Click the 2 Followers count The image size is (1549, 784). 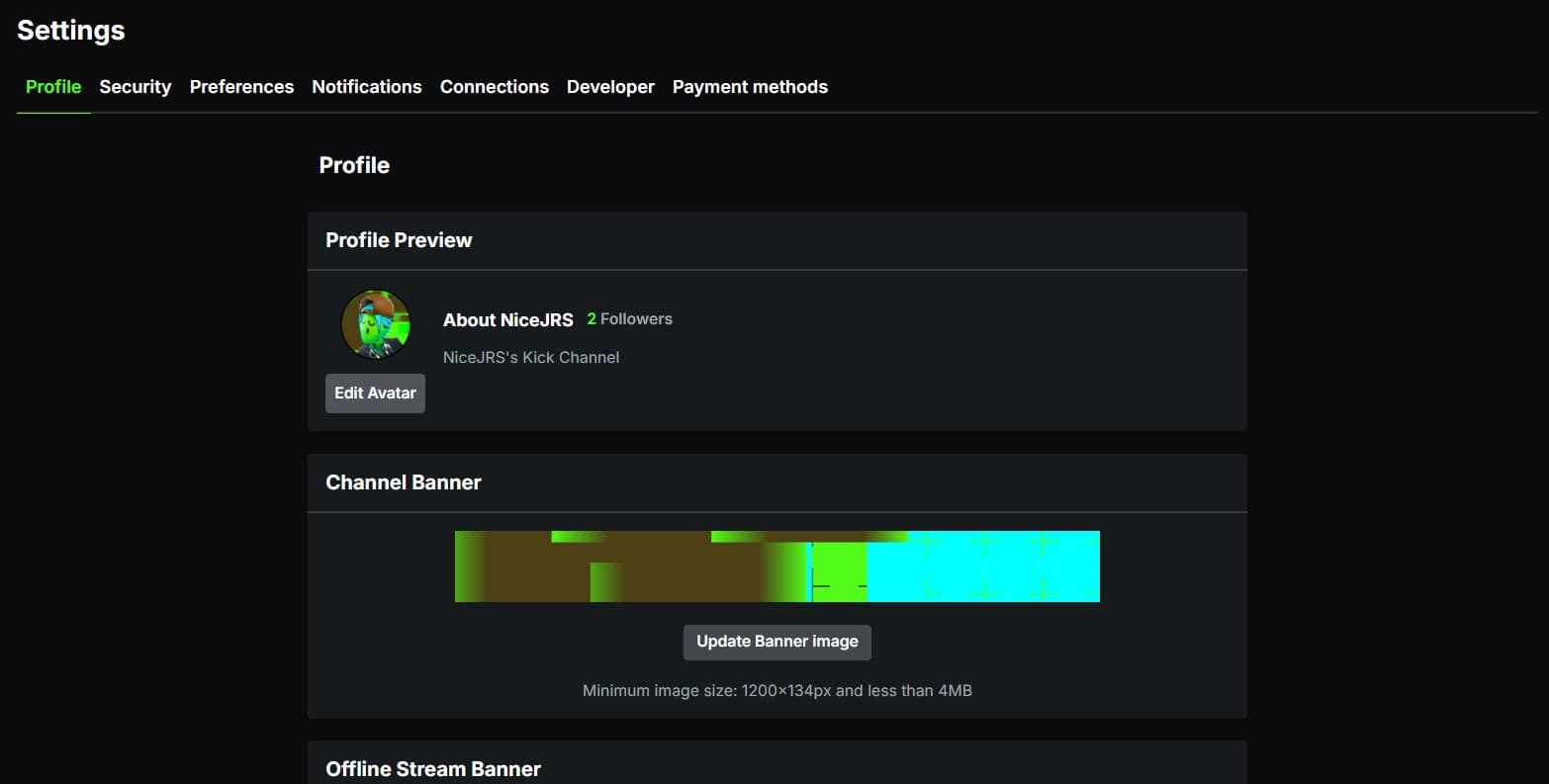point(629,318)
